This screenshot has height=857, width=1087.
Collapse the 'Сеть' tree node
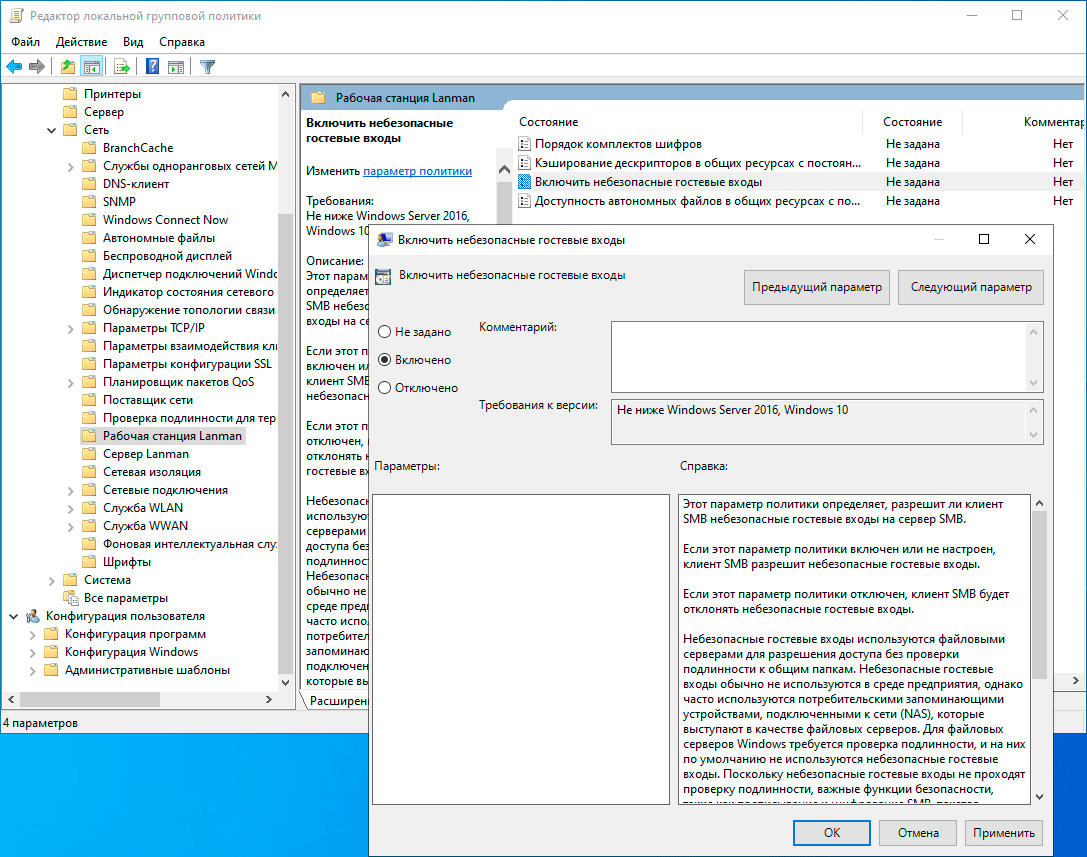pyautogui.click(x=52, y=130)
